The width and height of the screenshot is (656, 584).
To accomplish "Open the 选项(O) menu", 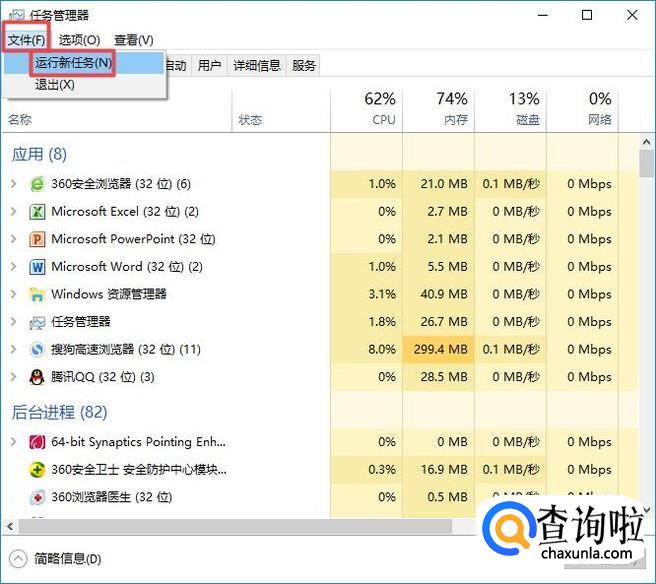I will [79, 40].
